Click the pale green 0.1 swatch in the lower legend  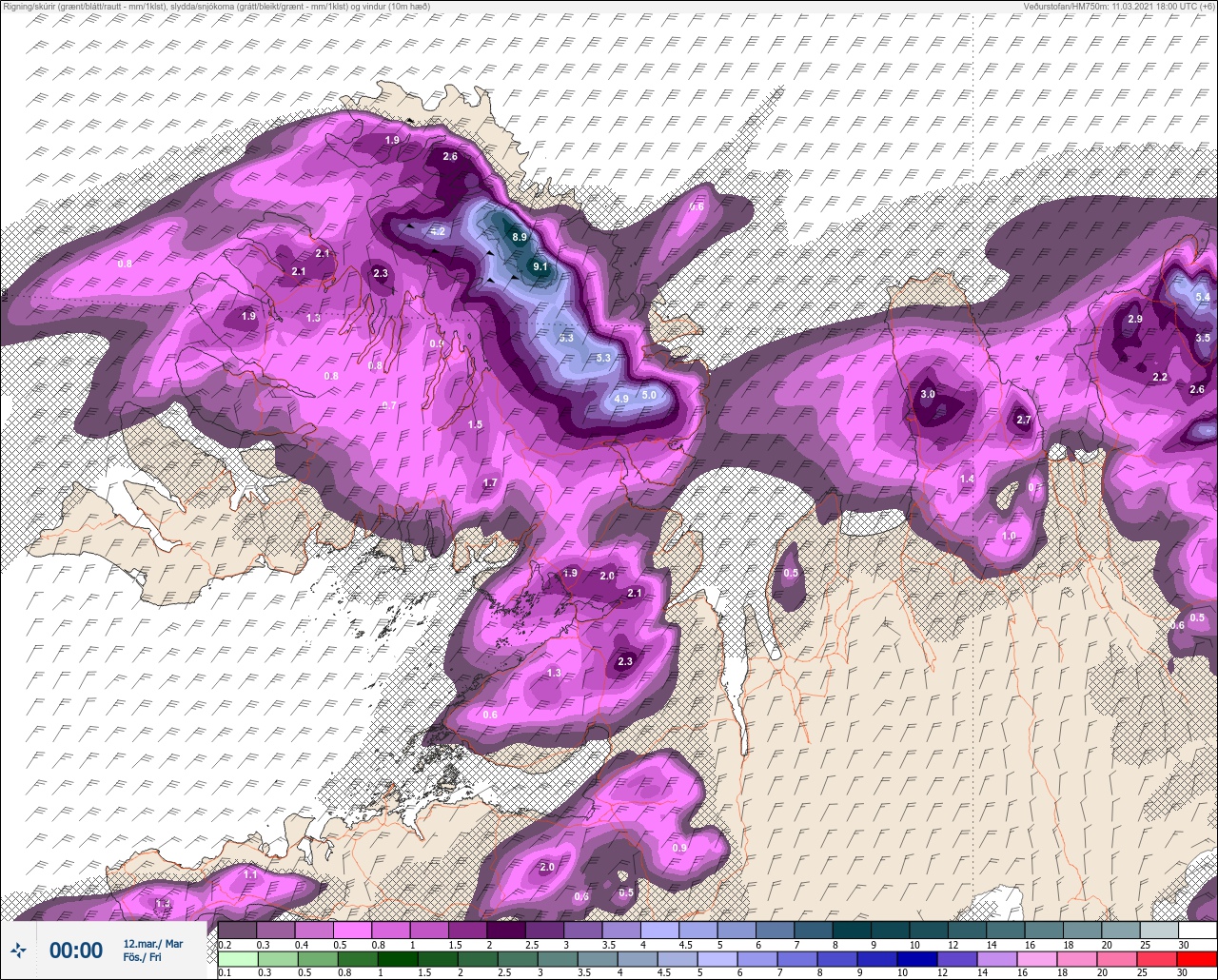click(237, 958)
